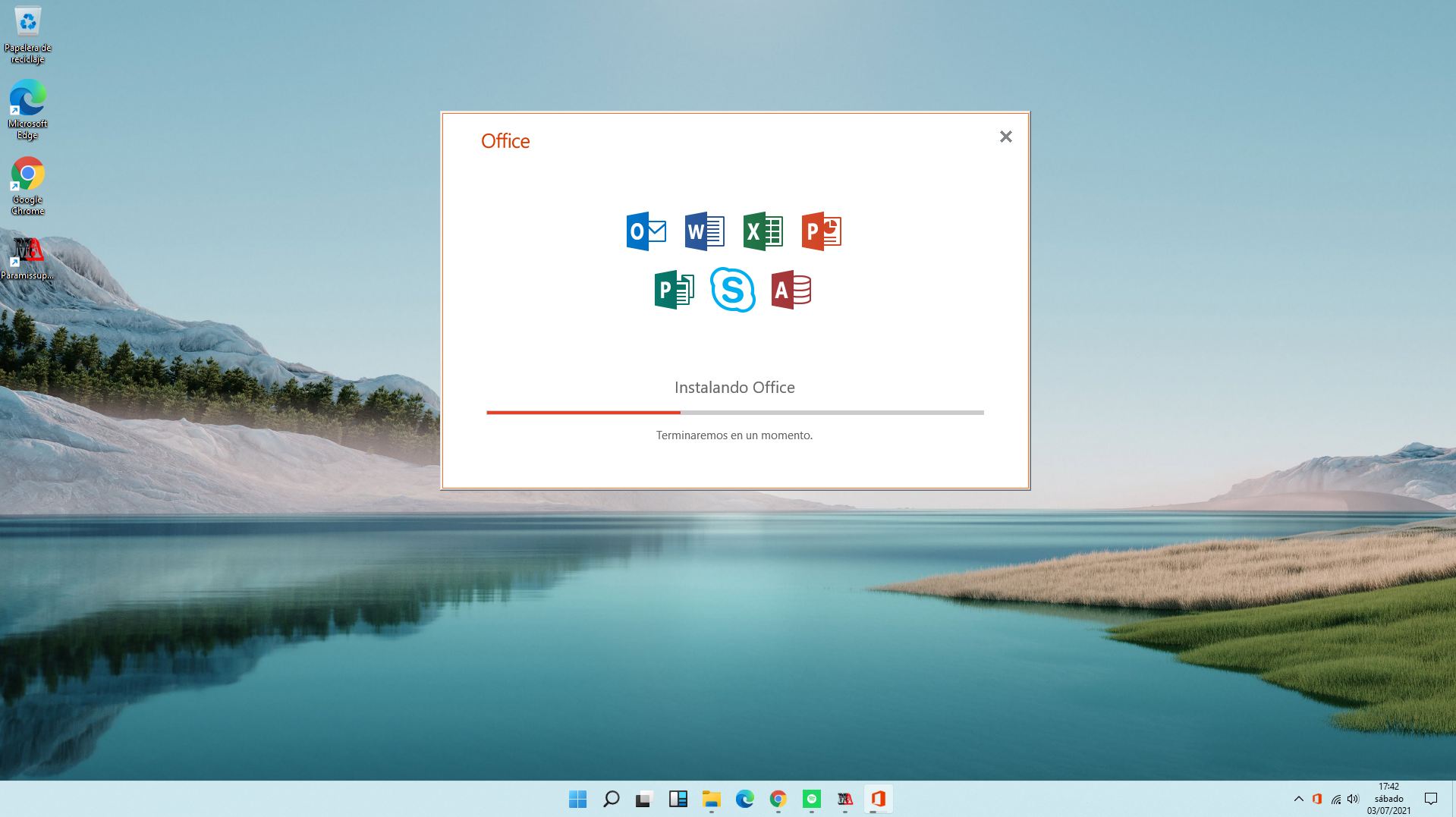Screen dimensions: 1456x817
Task: Open the clock and date flyout
Action: [1388, 799]
